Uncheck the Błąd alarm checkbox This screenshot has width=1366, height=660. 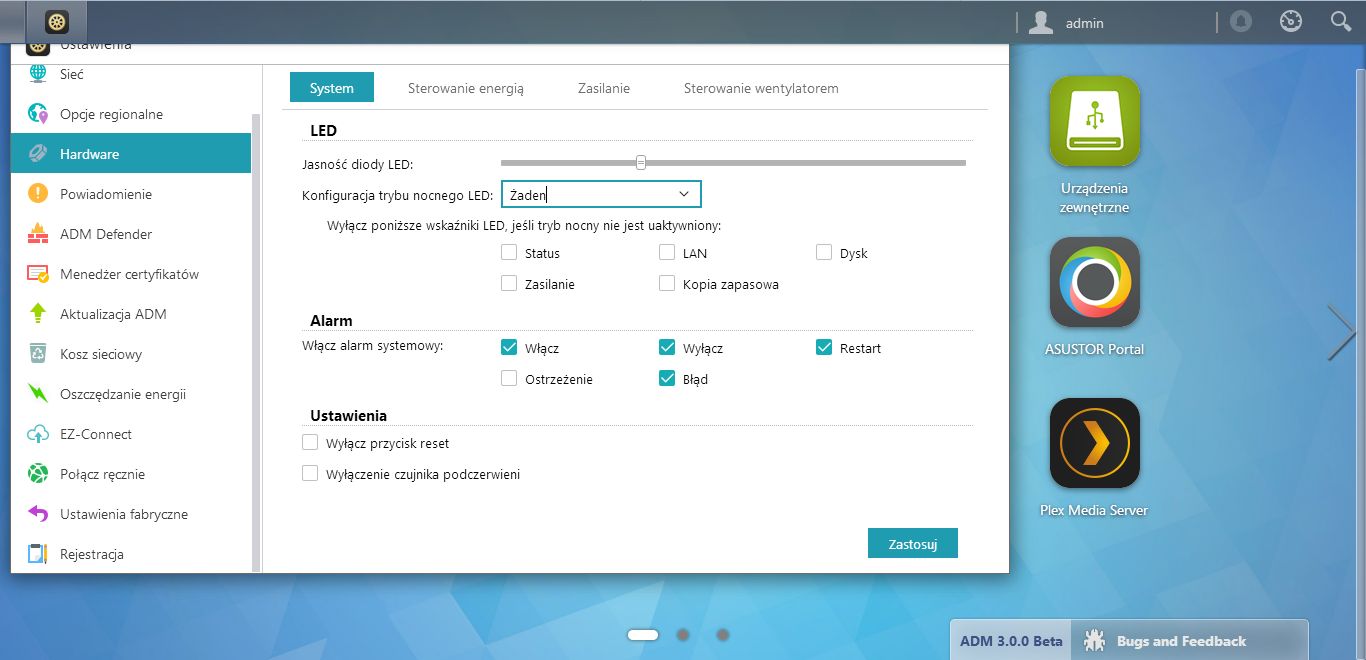pyautogui.click(x=667, y=379)
